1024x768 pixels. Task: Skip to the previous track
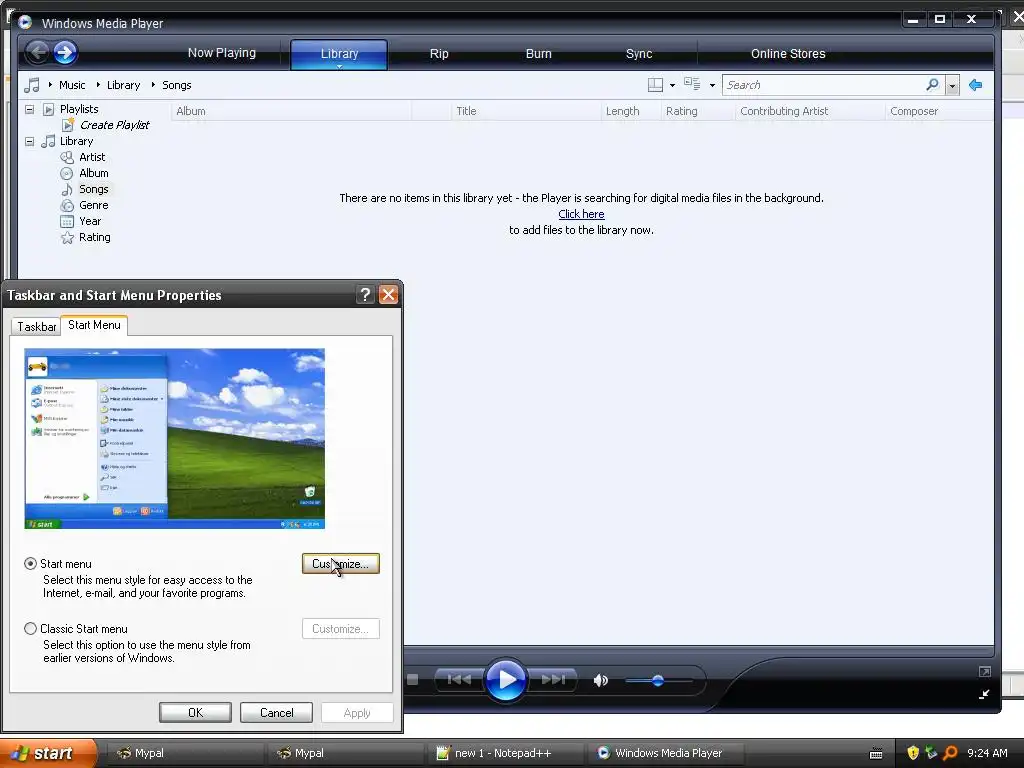459,680
